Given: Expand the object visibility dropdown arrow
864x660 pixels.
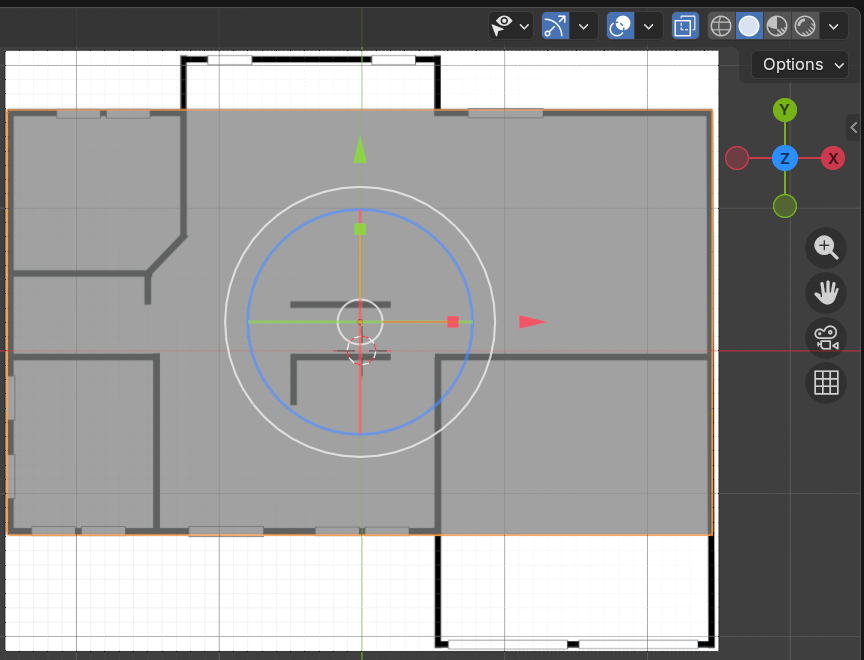Looking at the screenshot, I should click(524, 26).
